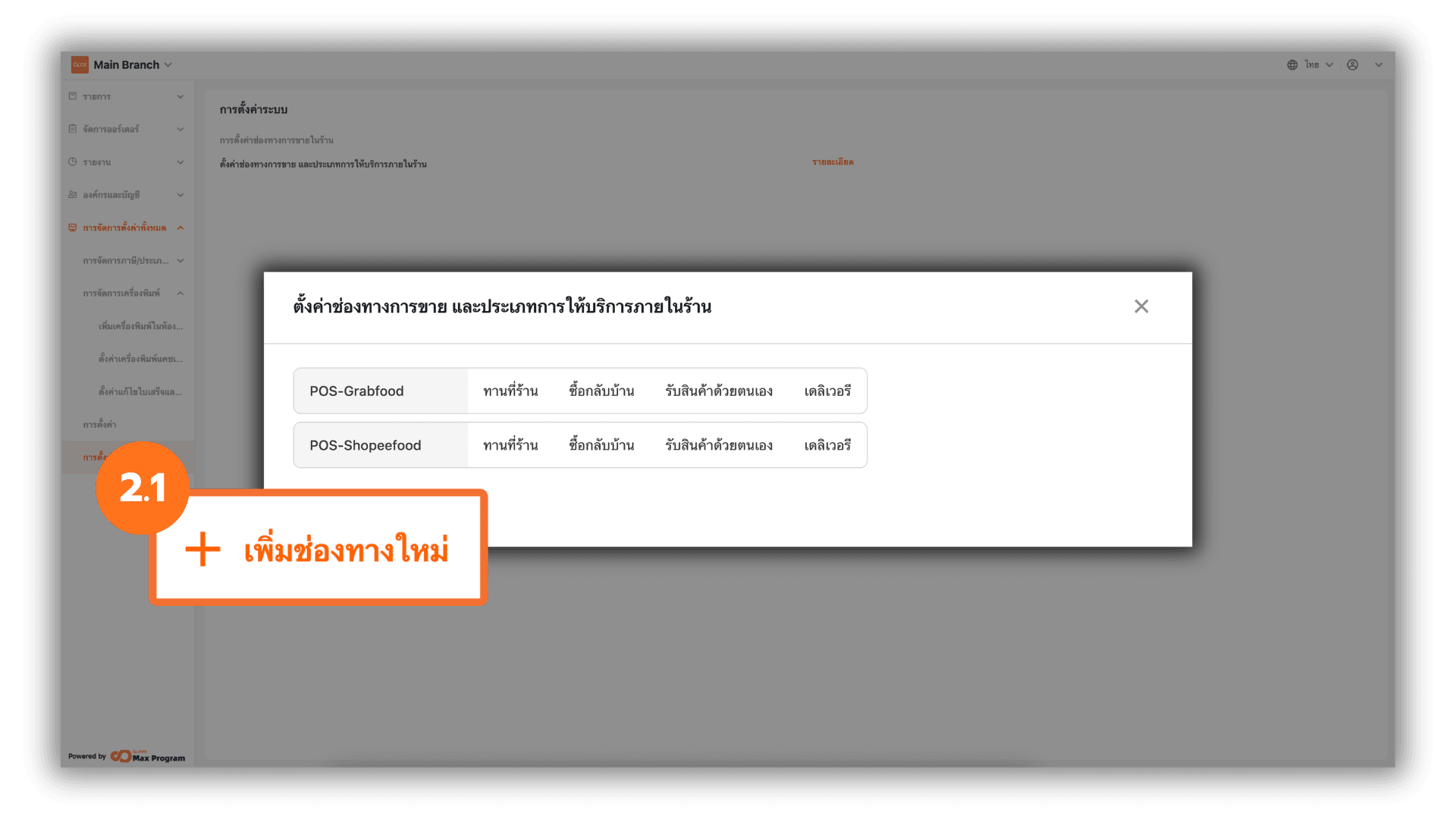Click the user account profile icon
Viewport: 1456px width, 819px height.
pos(1352,65)
